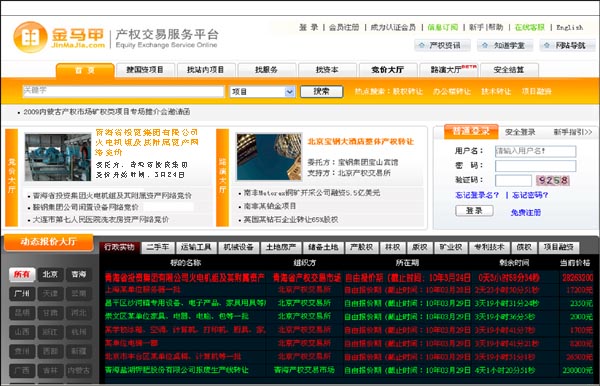Select the 机械设备 category tab
600x386 pixels.
pos(238,247)
